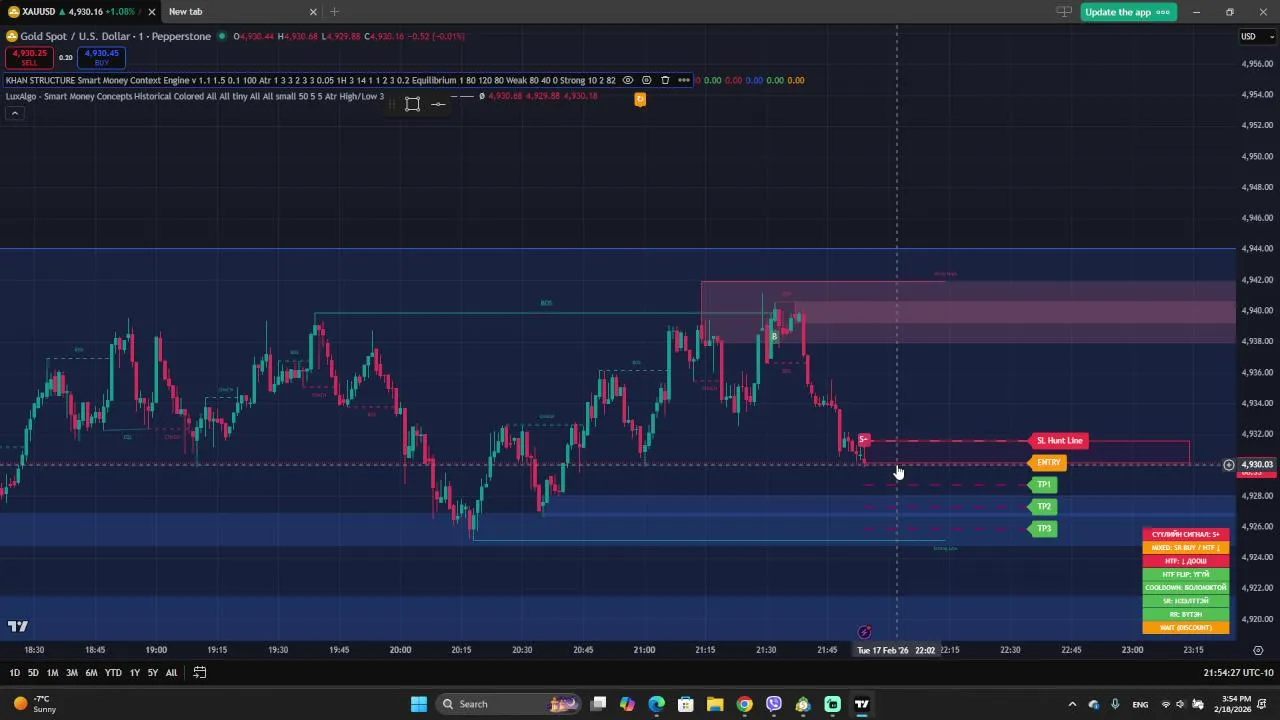Click Update the app button
This screenshot has width=1280, height=720.
pyautogui.click(x=1127, y=12)
